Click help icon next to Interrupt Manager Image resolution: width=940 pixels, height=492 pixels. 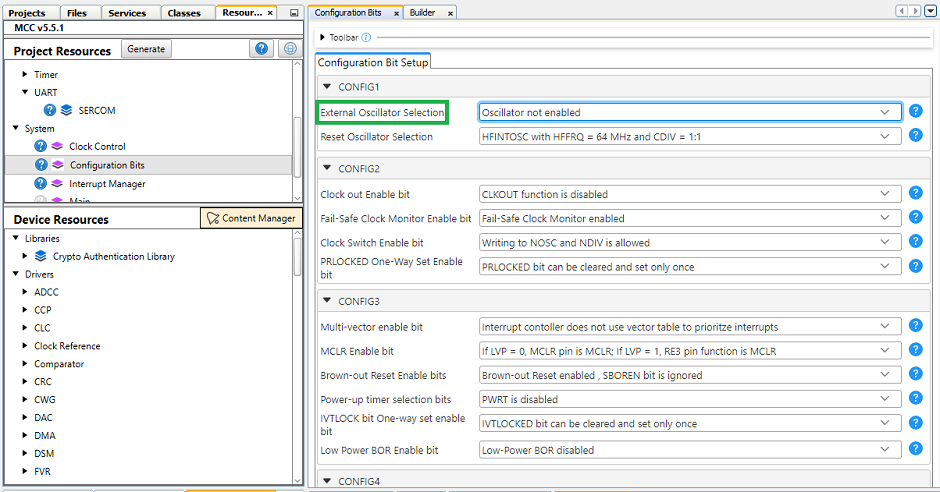41,183
